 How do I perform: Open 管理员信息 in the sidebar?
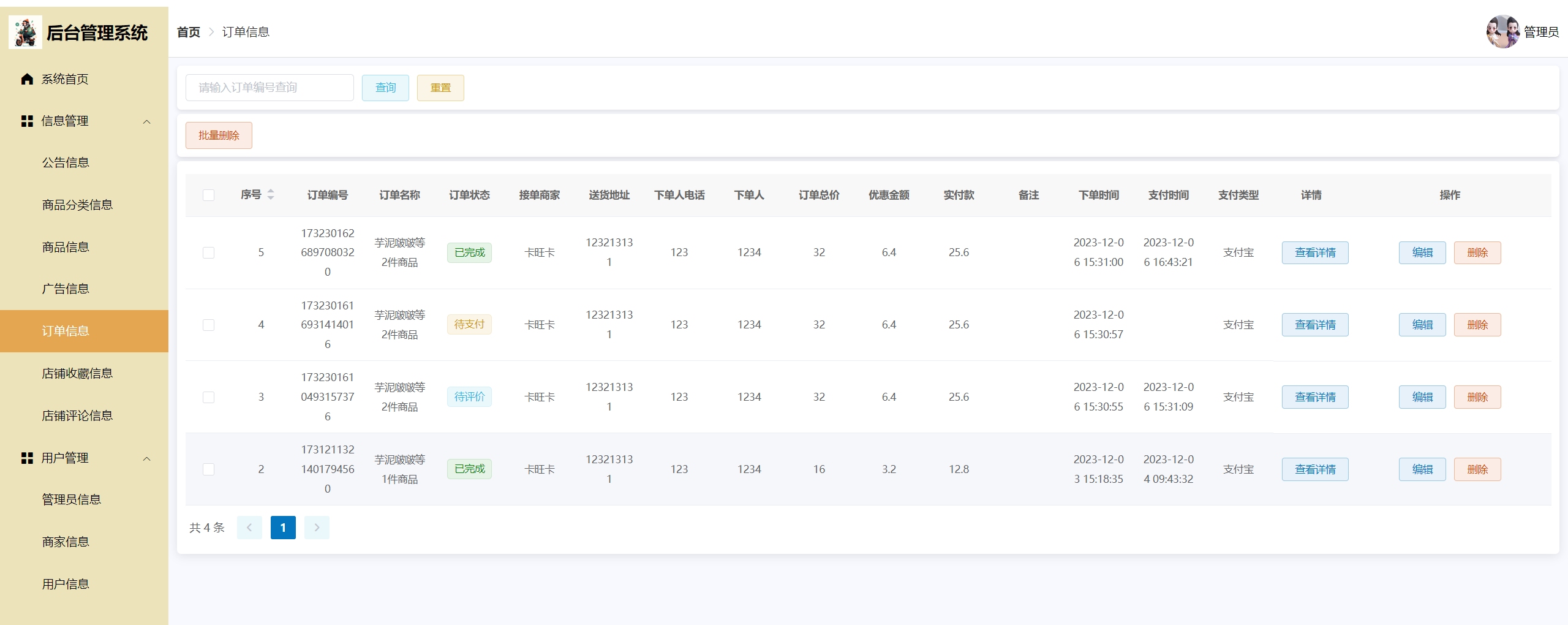pyautogui.click(x=84, y=499)
